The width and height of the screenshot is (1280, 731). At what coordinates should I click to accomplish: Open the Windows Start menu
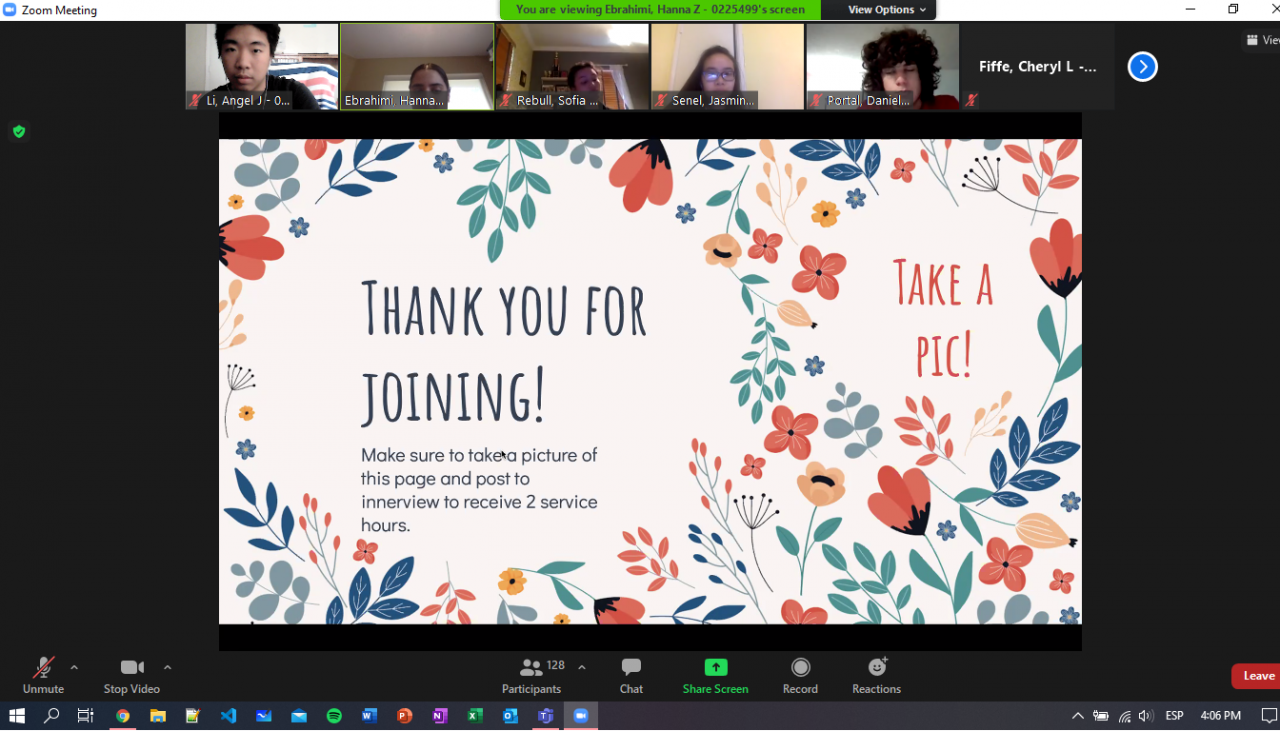tap(17, 716)
